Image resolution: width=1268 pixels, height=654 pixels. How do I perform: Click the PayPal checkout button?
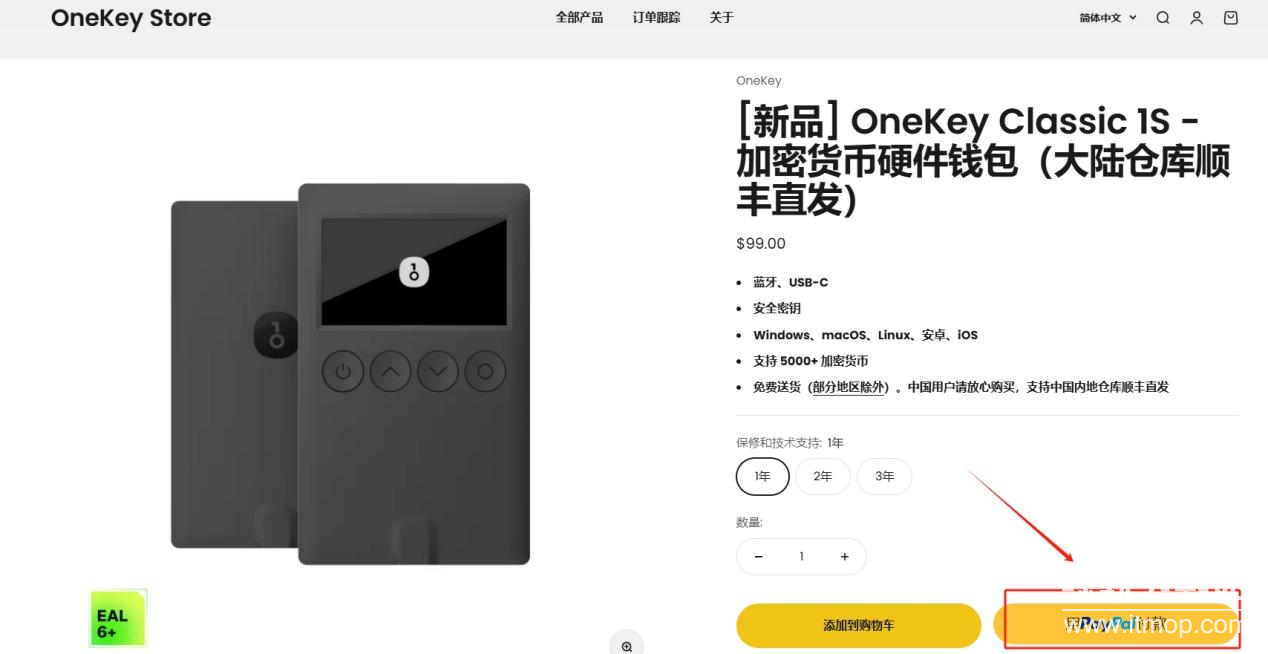click(x=1116, y=625)
